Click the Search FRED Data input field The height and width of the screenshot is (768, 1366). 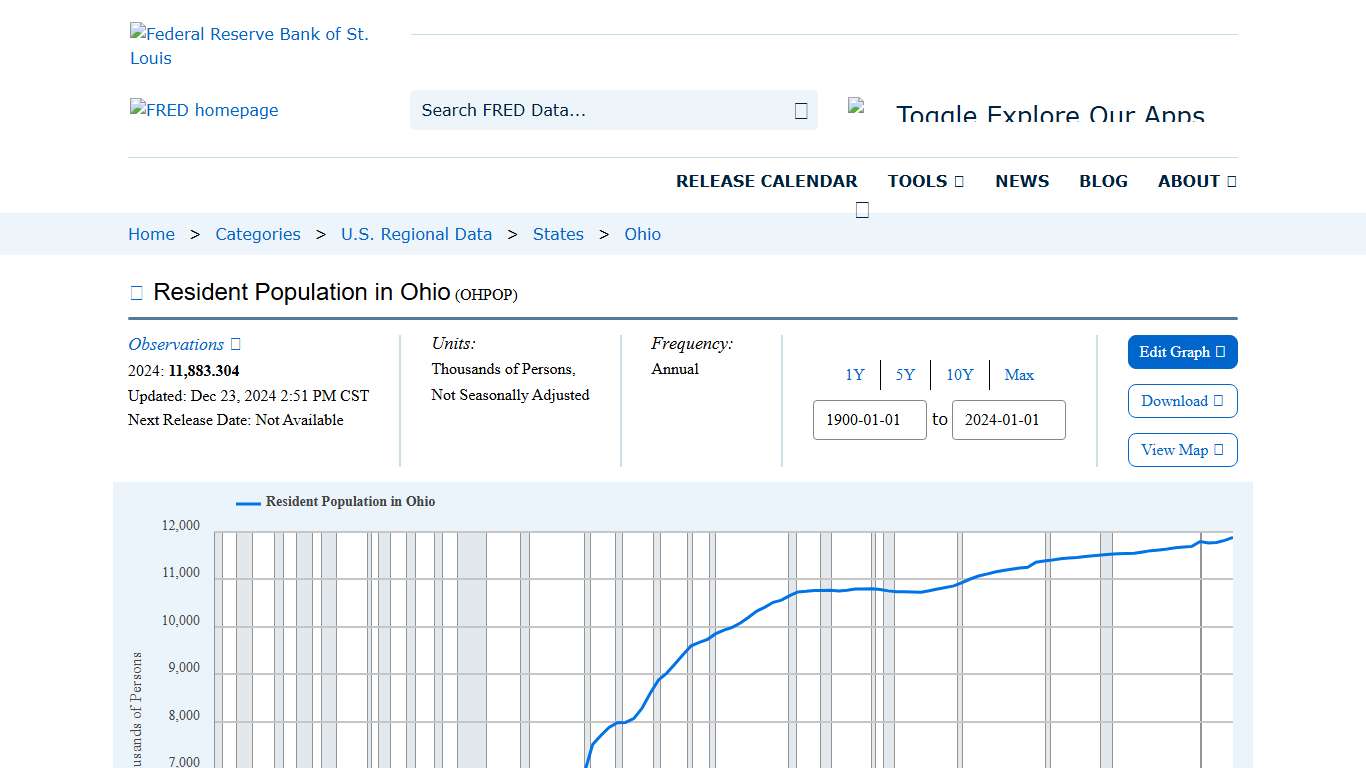[600, 110]
